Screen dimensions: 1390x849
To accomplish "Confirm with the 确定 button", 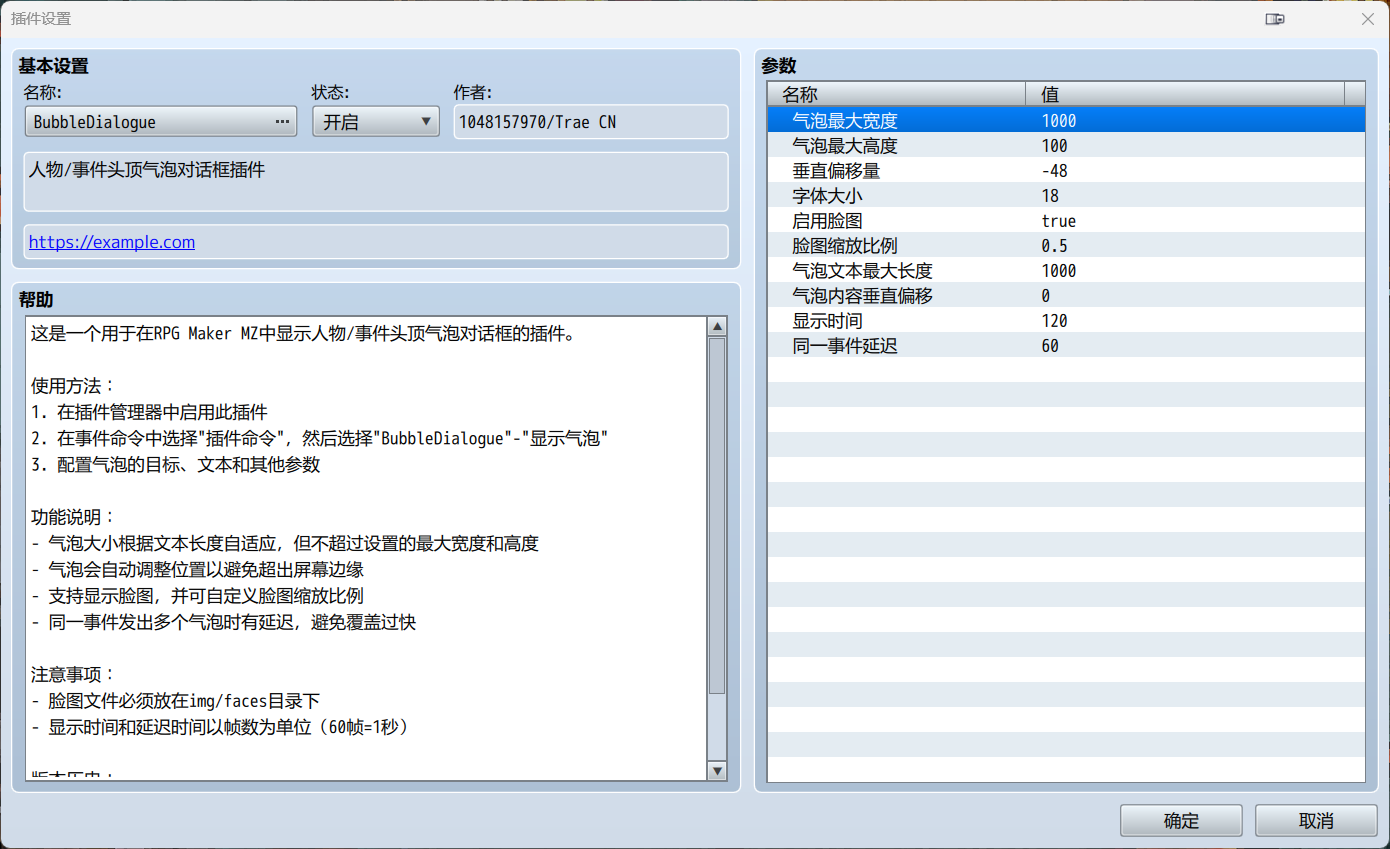I will click(x=1181, y=821).
